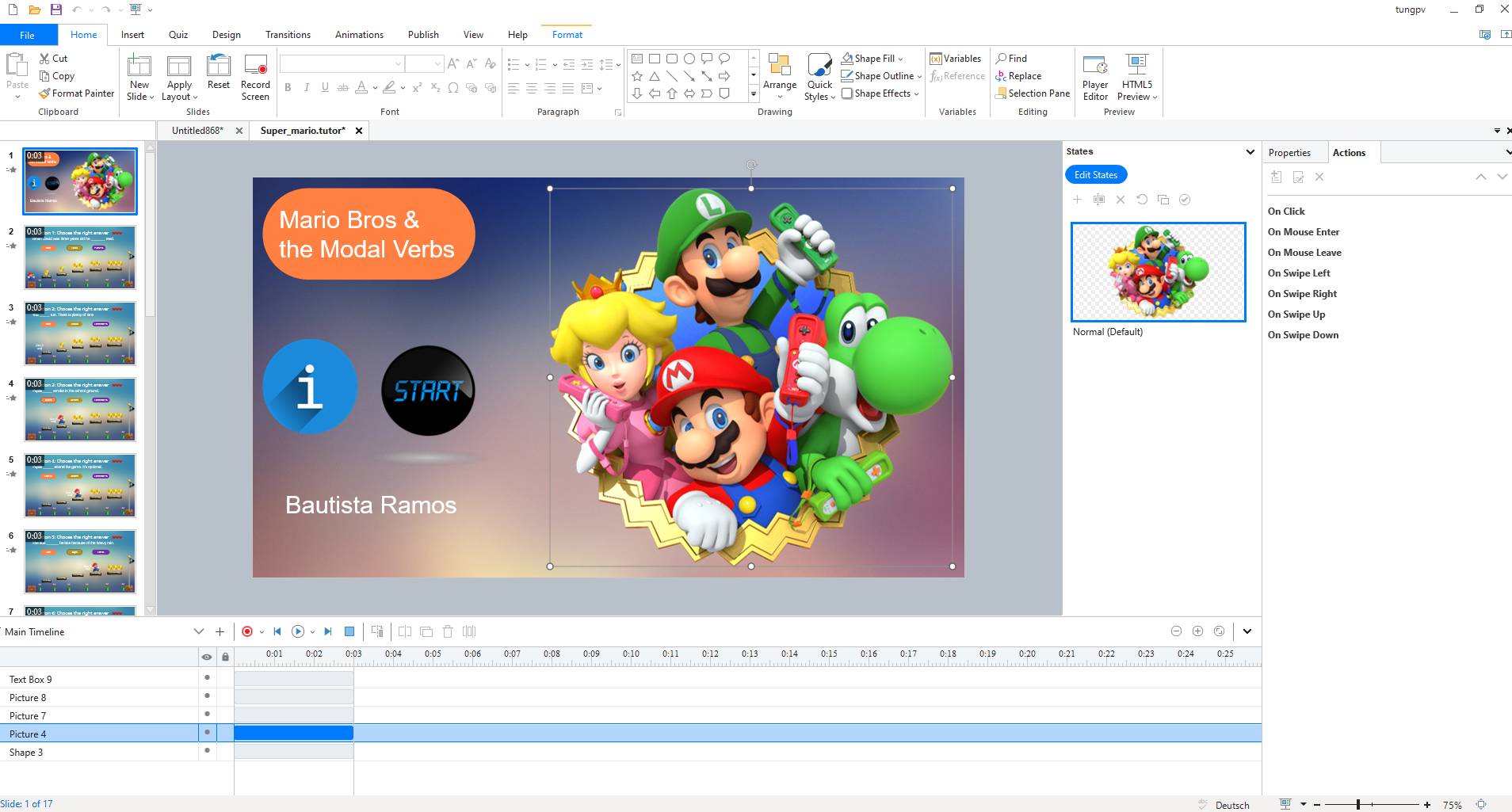The image size is (1512, 812).
Task: Toggle visibility of the Picture 8 row
Action: [x=207, y=696]
